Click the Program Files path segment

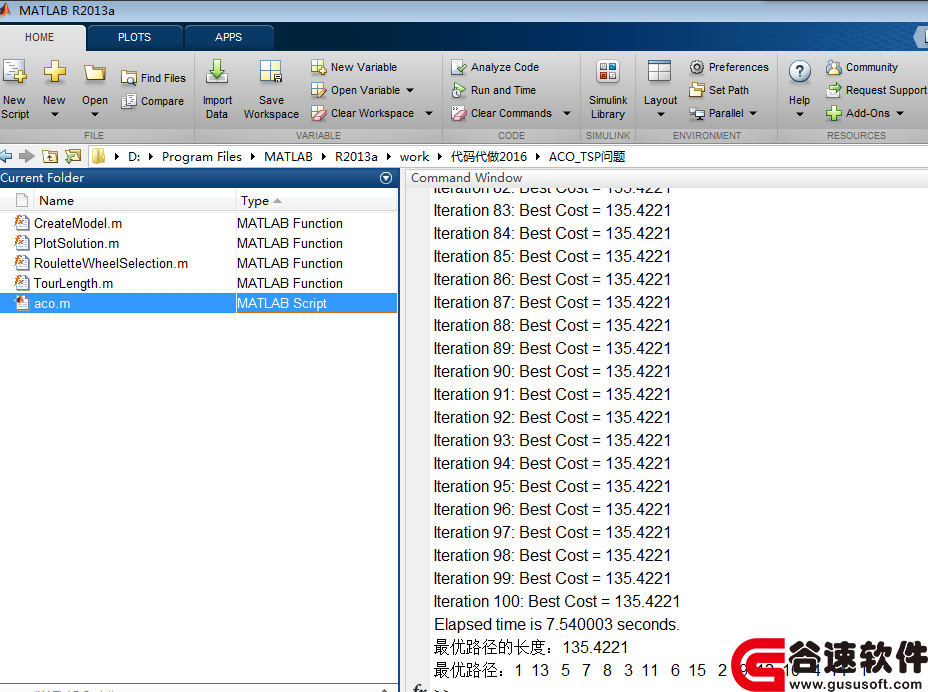[x=202, y=157]
